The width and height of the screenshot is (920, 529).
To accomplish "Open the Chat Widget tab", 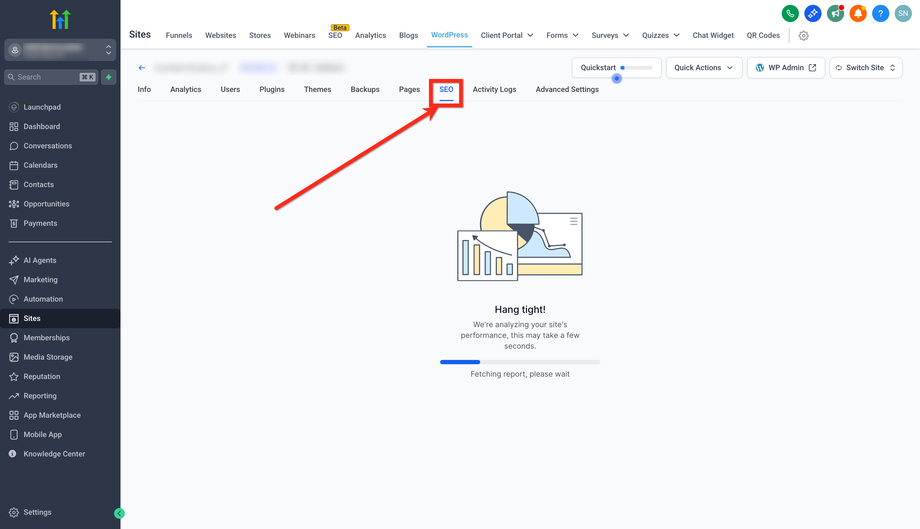I will pos(713,35).
